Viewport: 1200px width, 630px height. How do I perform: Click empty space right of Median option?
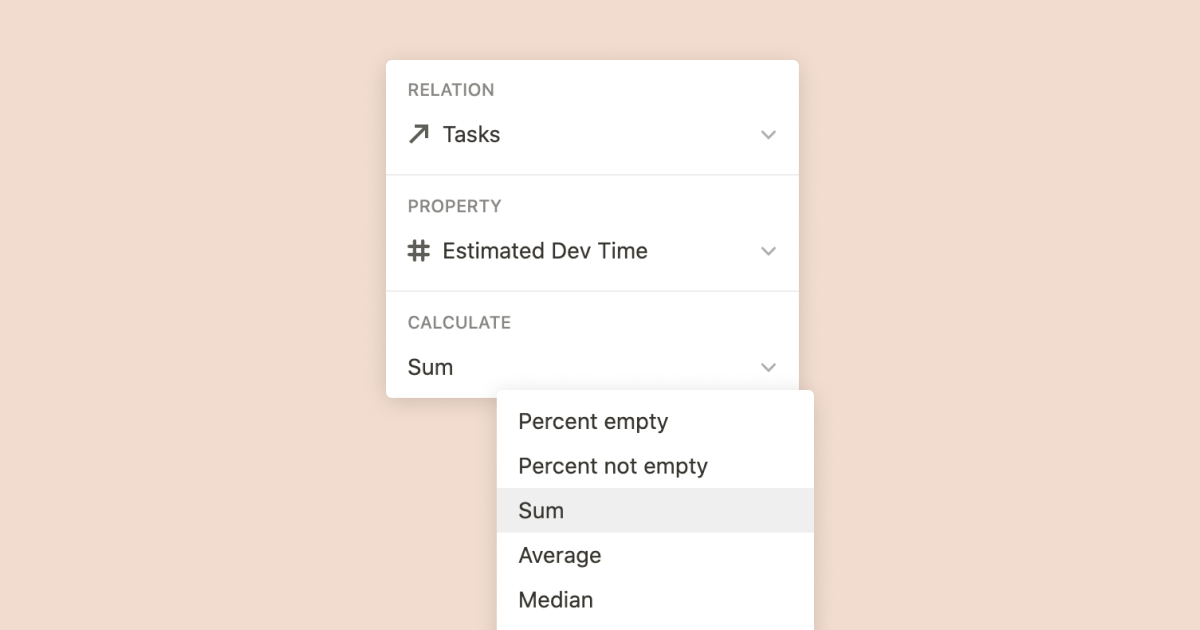pyautogui.click(x=720, y=600)
